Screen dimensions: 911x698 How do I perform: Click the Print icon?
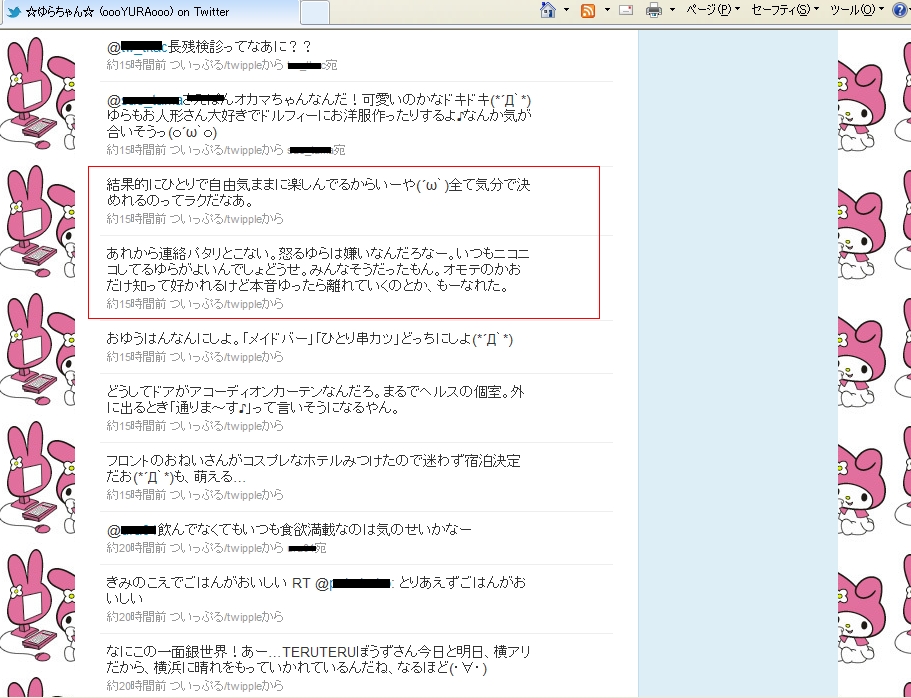(x=654, y=10)
